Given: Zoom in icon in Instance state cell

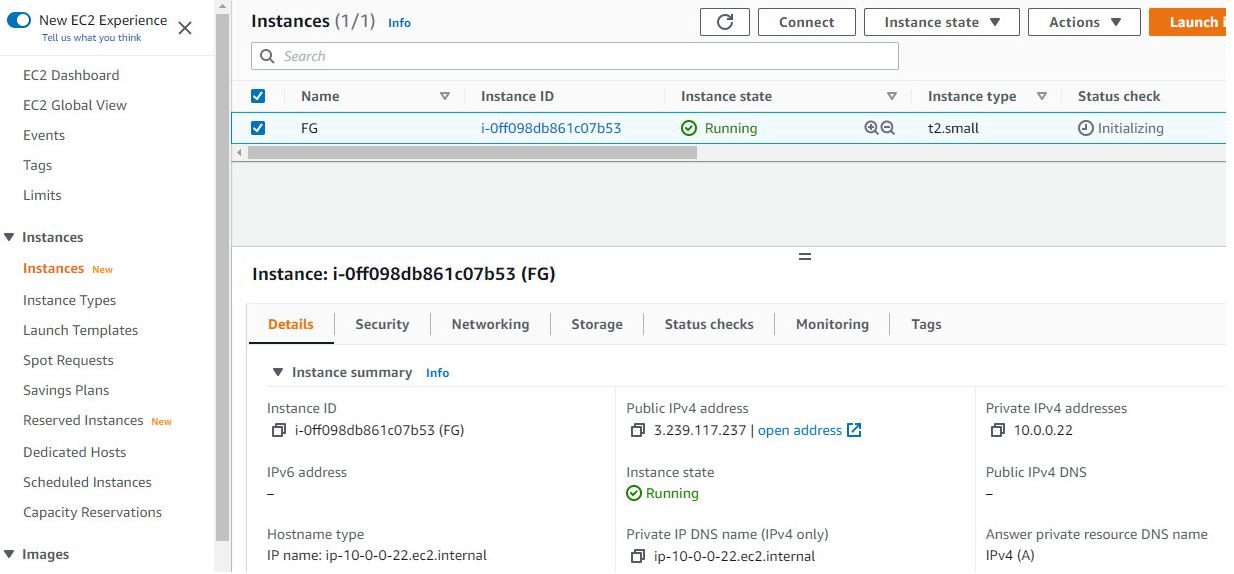Looking at the screenshot, I should [x=872, y=128].
